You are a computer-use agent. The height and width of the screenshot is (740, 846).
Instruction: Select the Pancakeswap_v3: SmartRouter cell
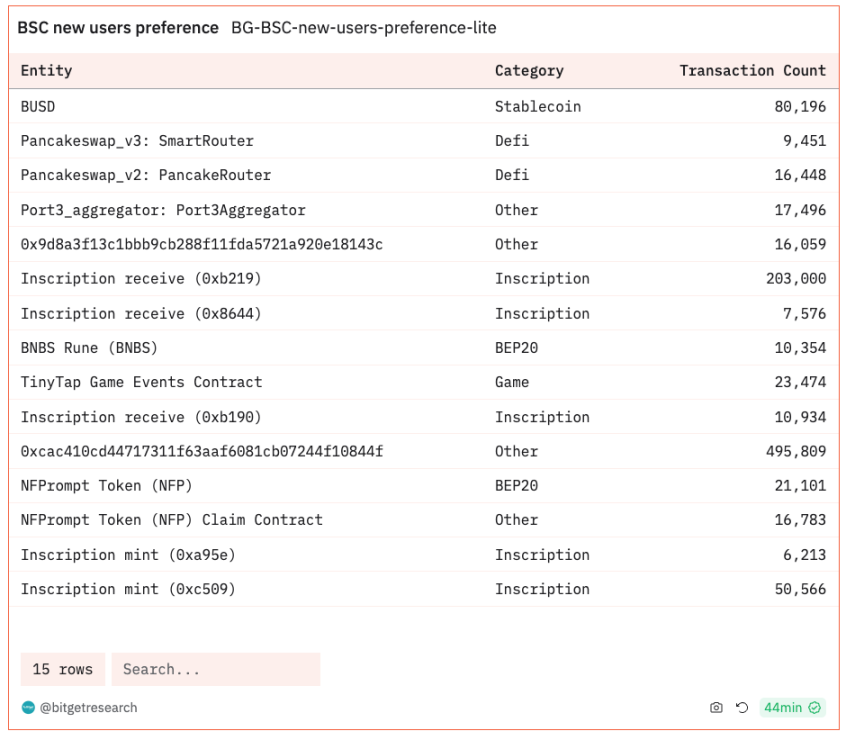[137, 141]
